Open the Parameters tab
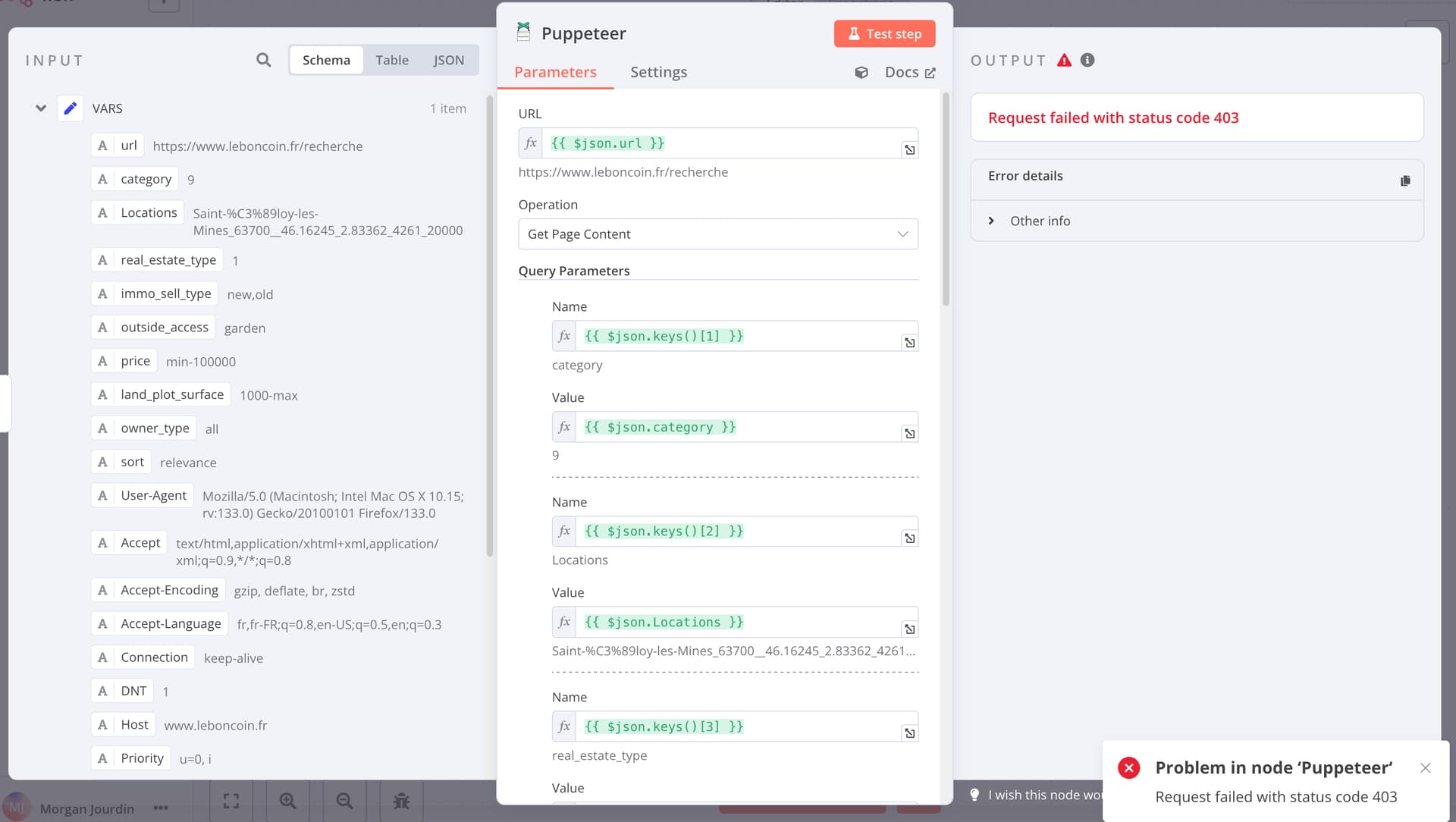 pos(555,72)
